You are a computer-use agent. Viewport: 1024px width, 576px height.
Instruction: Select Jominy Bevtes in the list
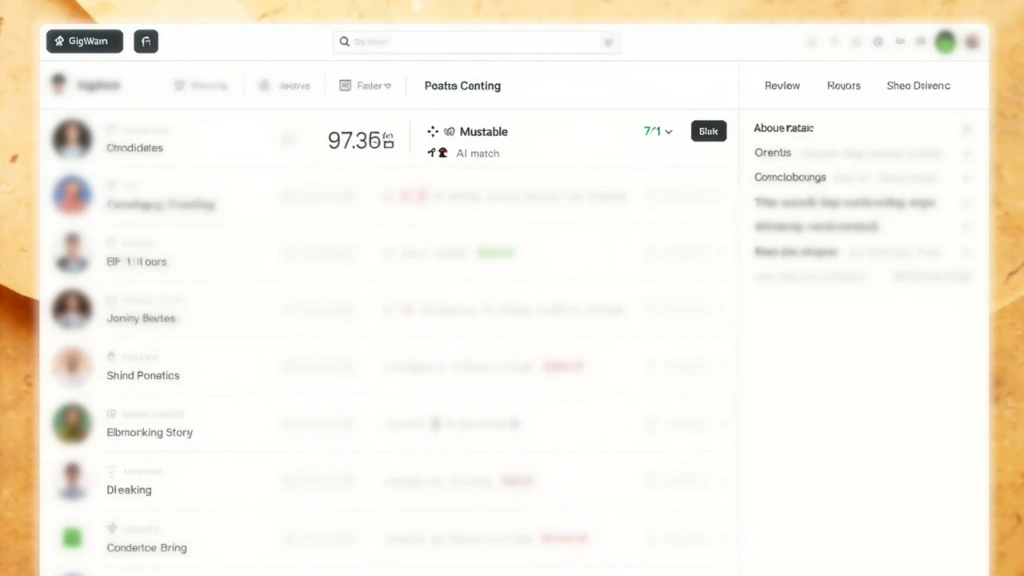pos(141,319)
